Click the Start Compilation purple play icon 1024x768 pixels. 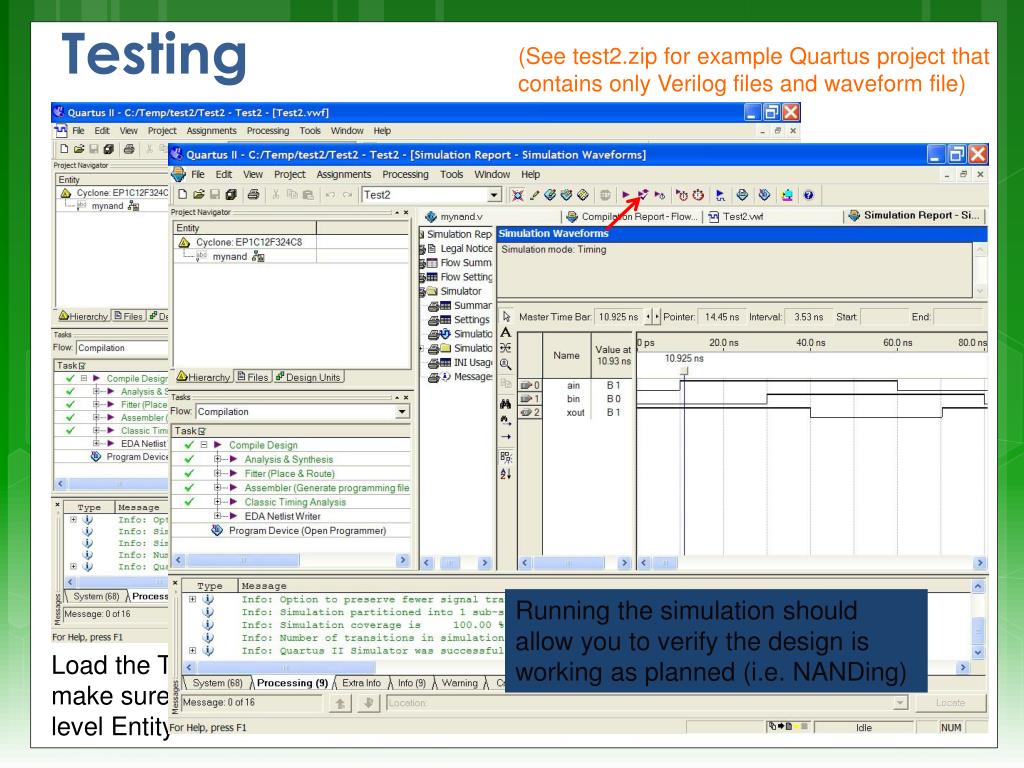click(x=626, y=195)
